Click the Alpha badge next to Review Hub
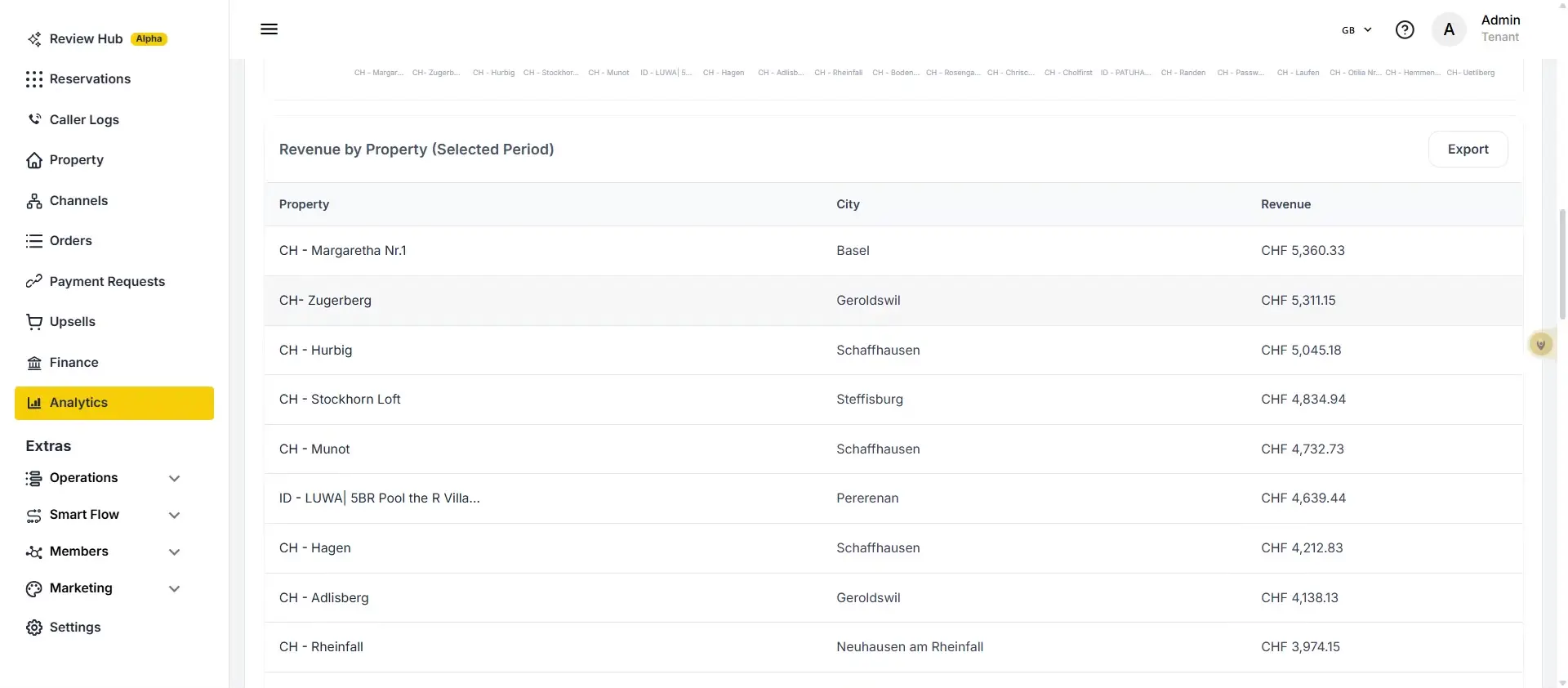 (149, 39)
